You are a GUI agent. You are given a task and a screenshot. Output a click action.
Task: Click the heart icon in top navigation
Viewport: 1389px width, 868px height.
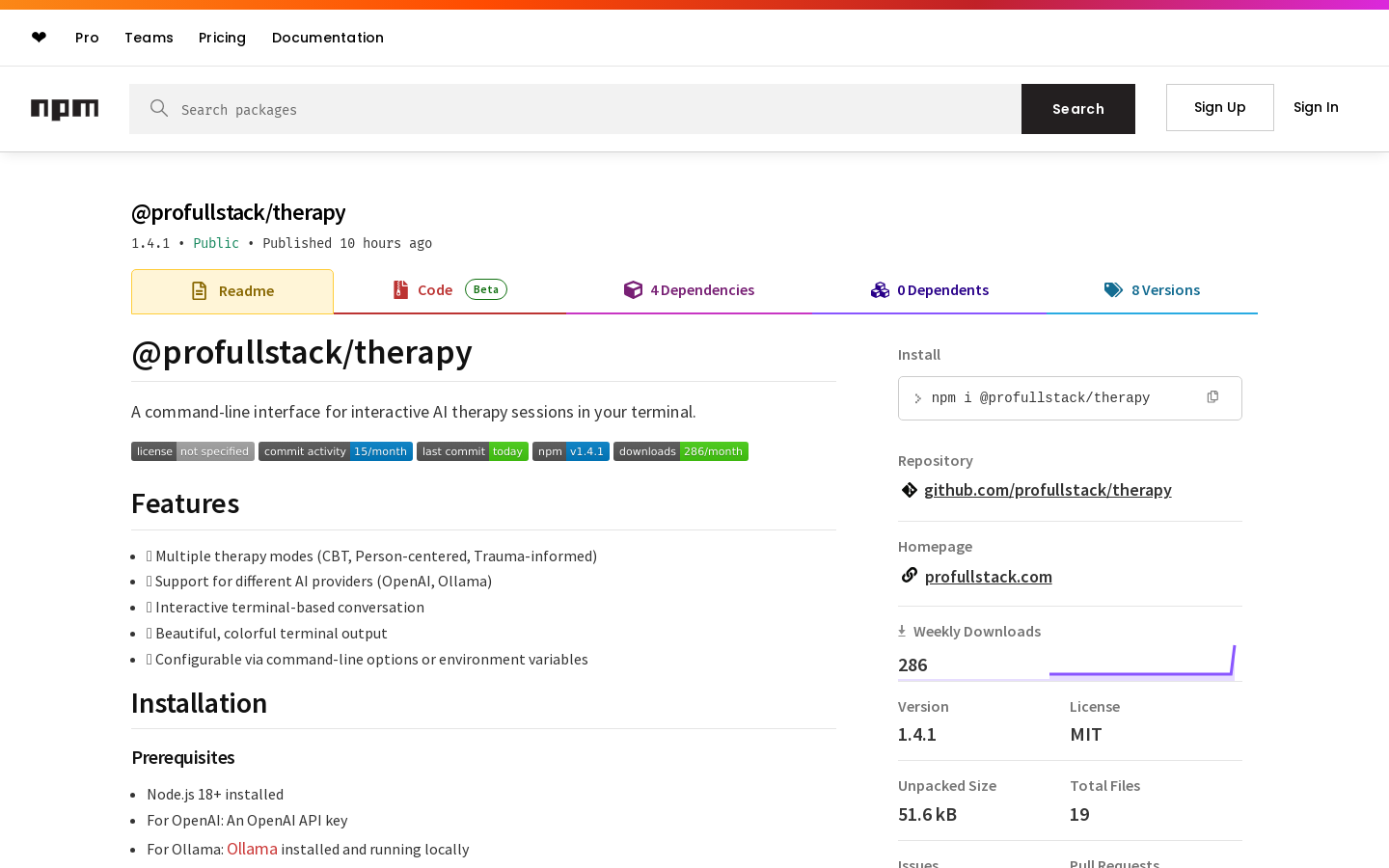coord(39,38)
